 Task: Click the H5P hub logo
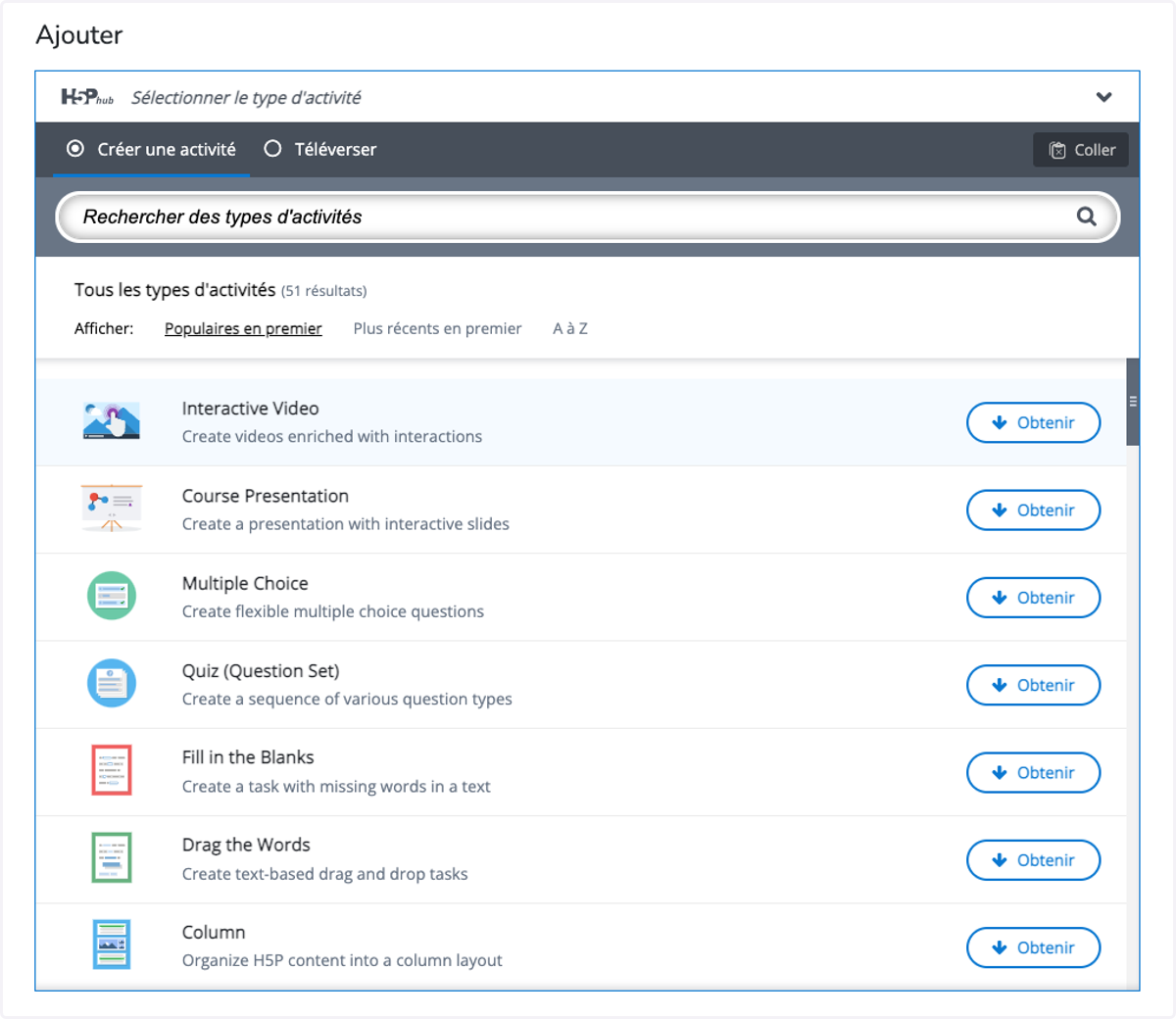(x=87, y=97)
